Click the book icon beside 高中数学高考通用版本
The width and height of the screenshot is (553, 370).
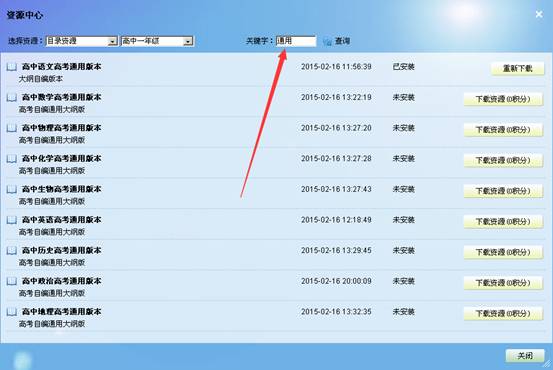(x=11, y=97)
